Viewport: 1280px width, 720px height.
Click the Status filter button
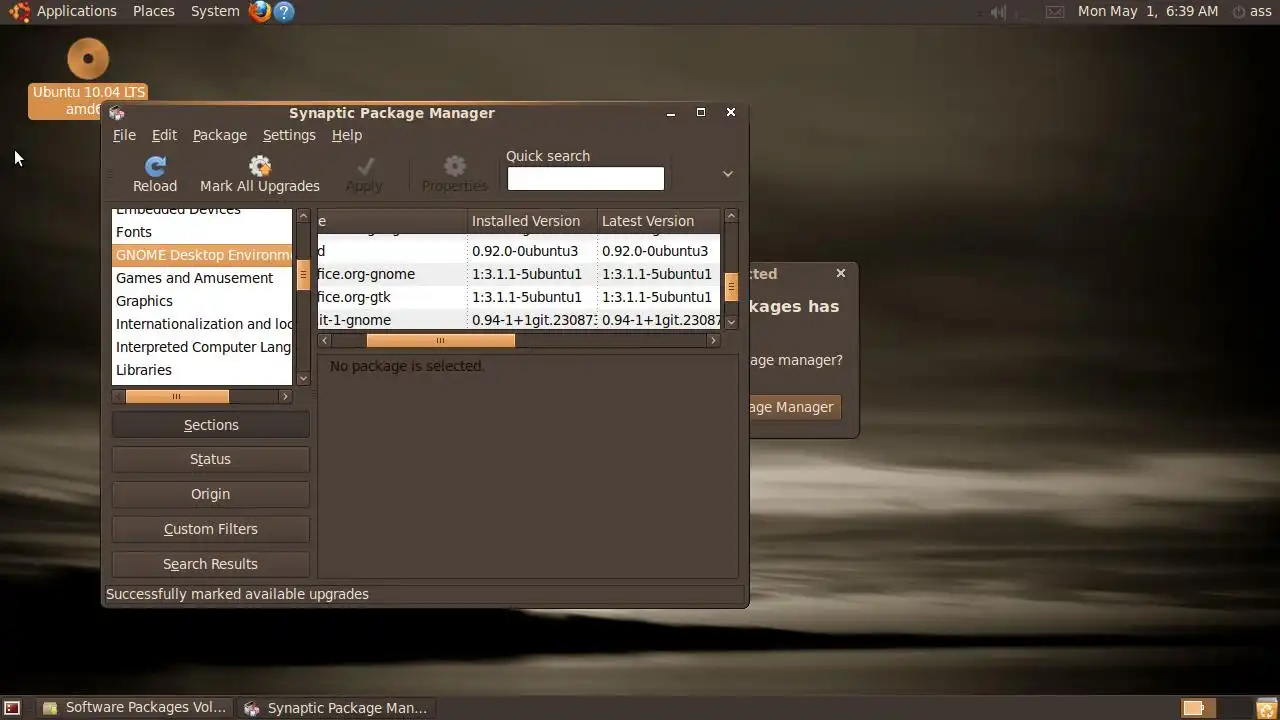pos(210,459)
